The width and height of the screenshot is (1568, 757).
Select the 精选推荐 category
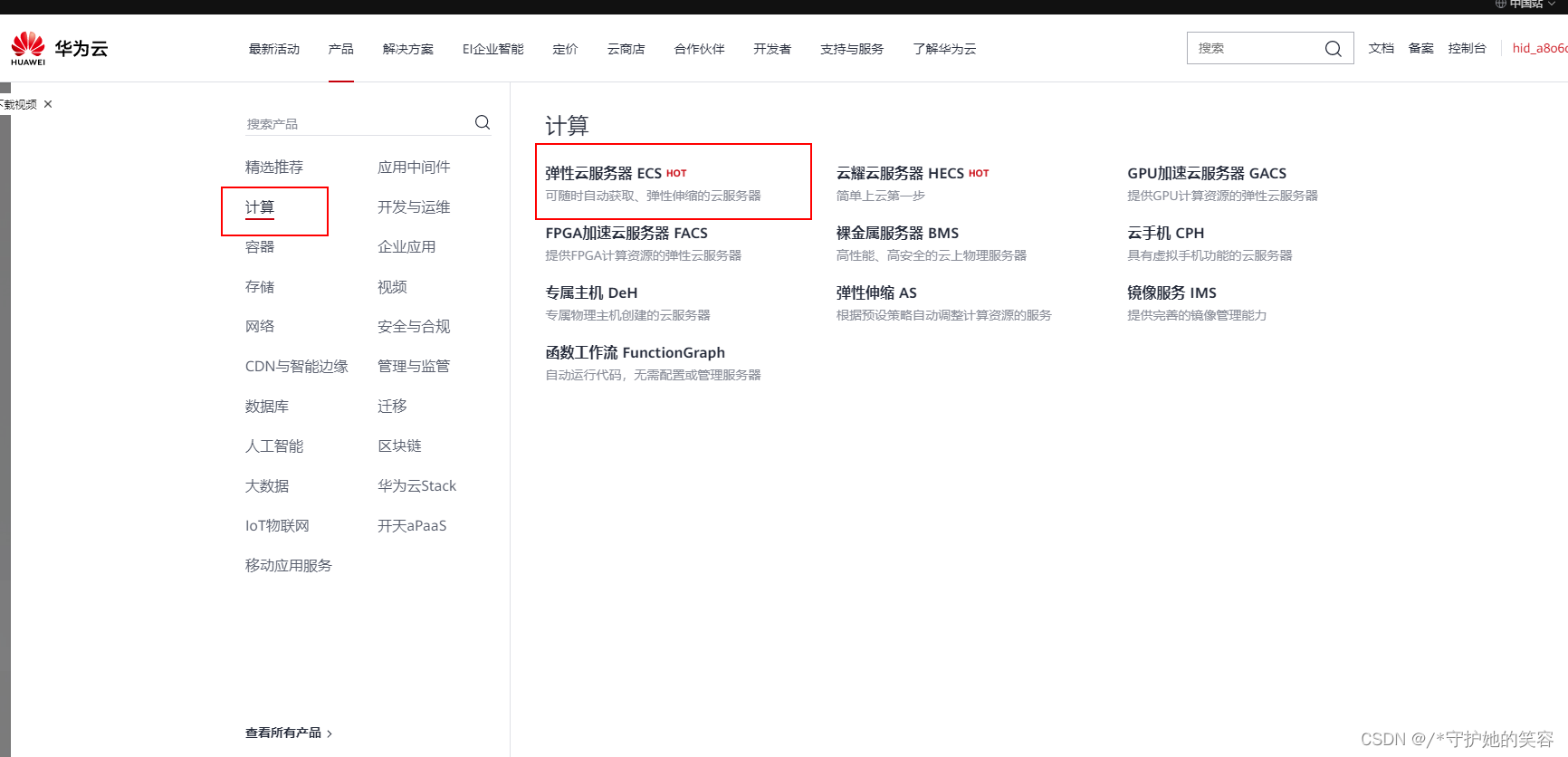click(274, 167)
